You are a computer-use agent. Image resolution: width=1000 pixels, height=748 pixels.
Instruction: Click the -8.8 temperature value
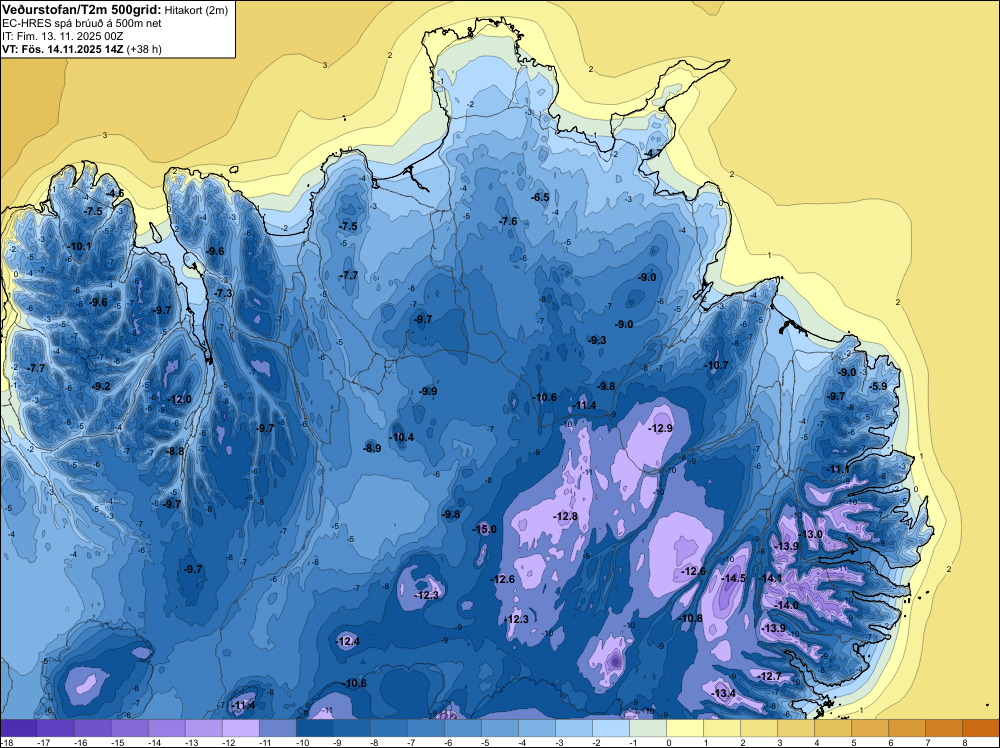click(175, 451)
